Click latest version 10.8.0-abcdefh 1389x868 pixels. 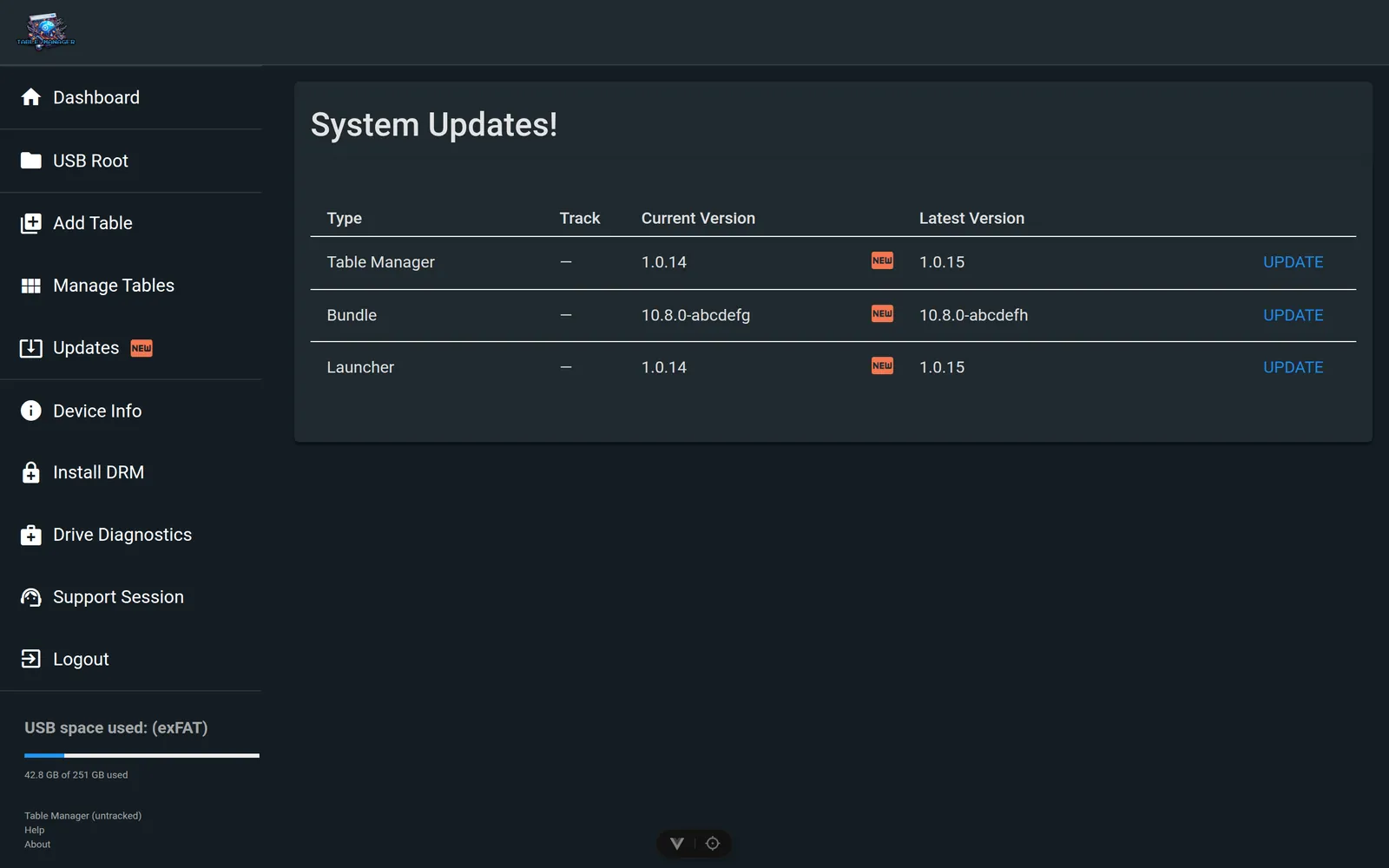(x=973, y=315)
